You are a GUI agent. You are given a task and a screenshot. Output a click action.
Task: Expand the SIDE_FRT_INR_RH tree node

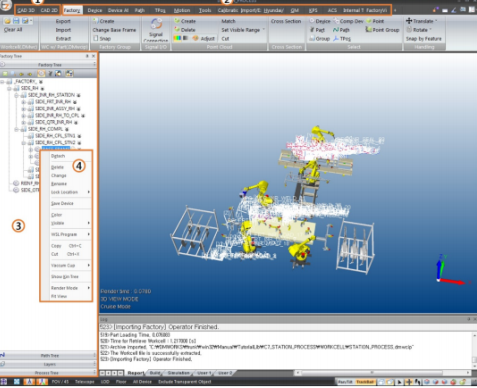coord(23,102)
